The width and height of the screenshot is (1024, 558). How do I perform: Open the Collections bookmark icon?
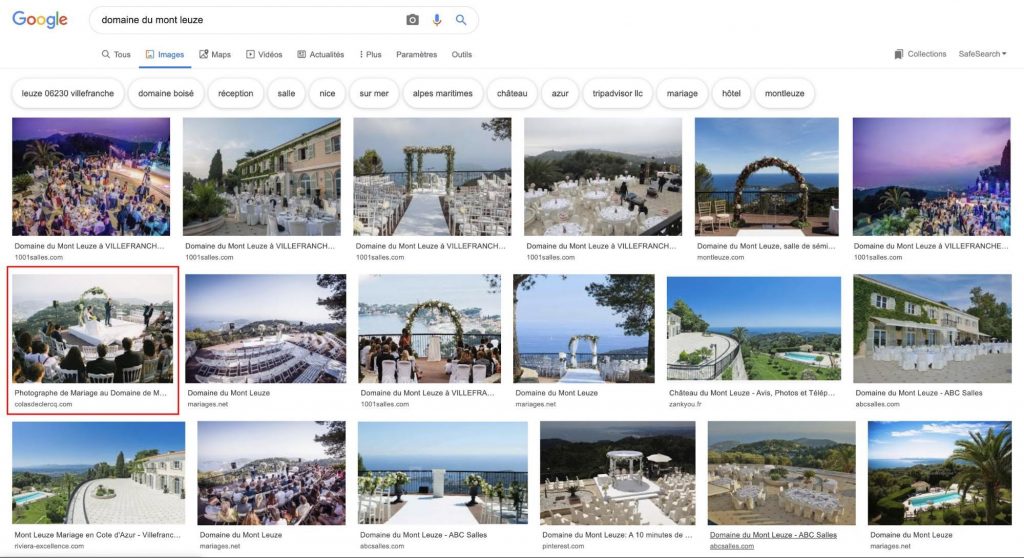[x=899, y=54]
